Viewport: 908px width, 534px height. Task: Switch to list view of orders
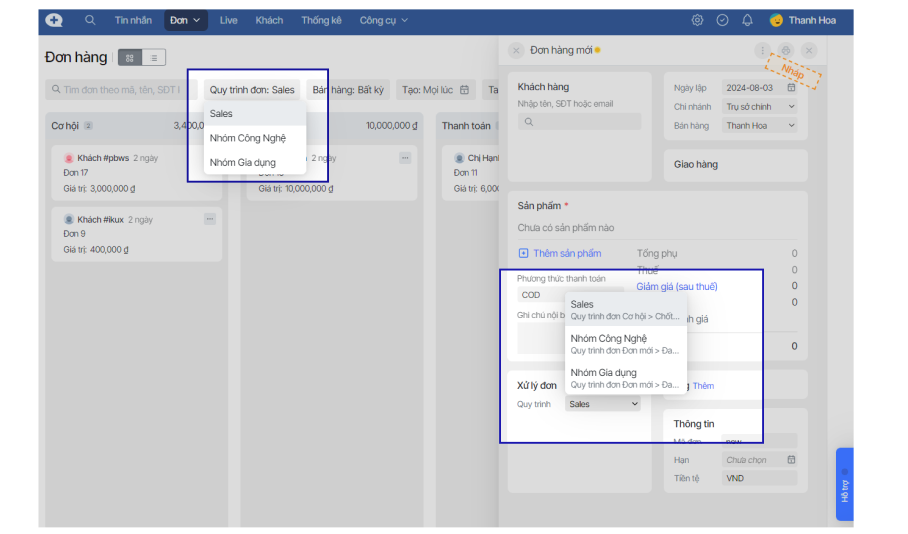[x=154, y=58]
